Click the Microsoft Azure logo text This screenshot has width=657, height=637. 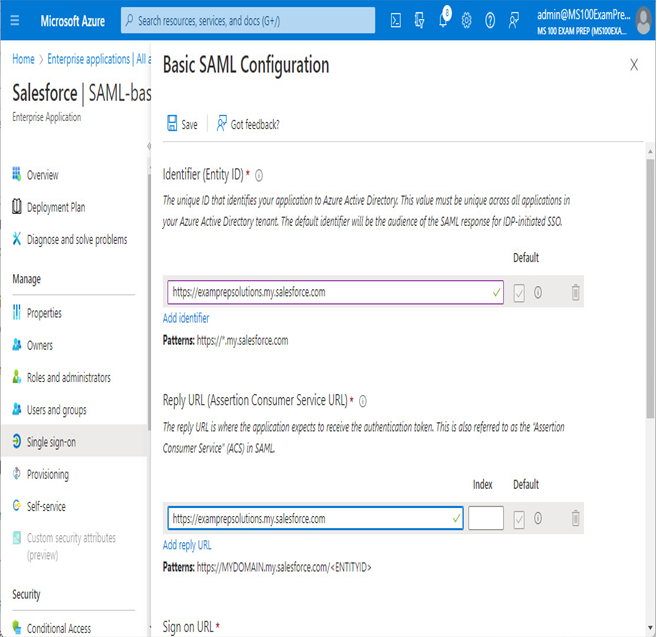click(72, 21)
